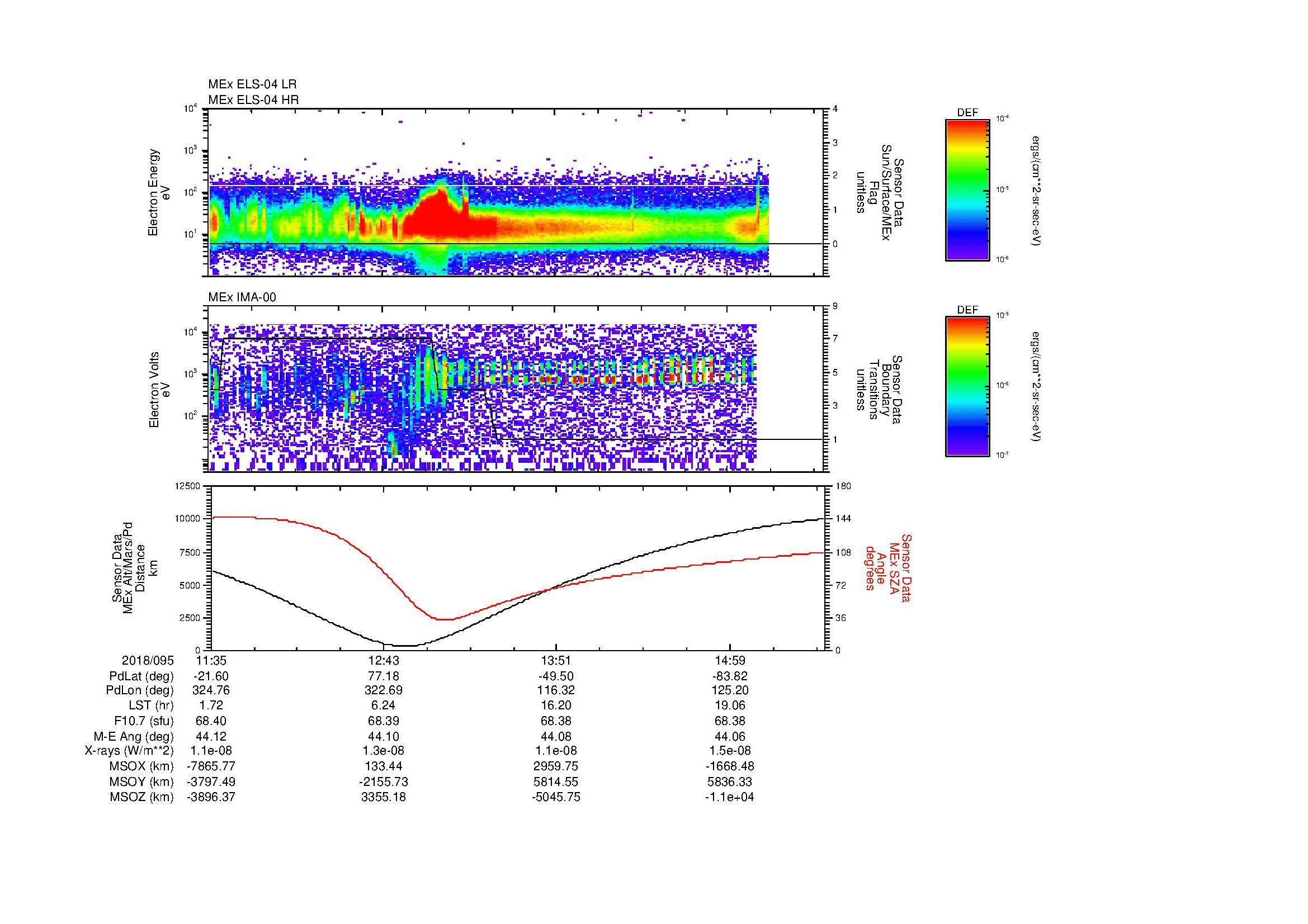Click the 'Electron Volts eV' axis label
This screenshot has height=924, width=1308.
(159, 390)
